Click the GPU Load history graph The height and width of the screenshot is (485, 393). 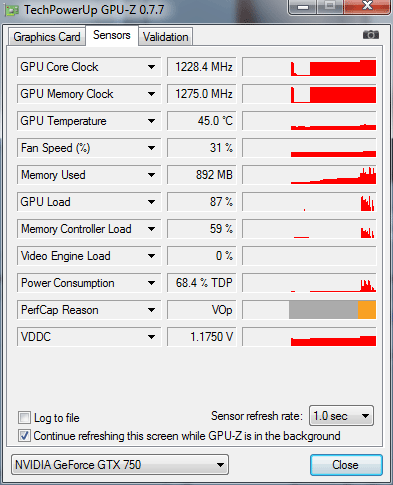(x=309, y=202)
